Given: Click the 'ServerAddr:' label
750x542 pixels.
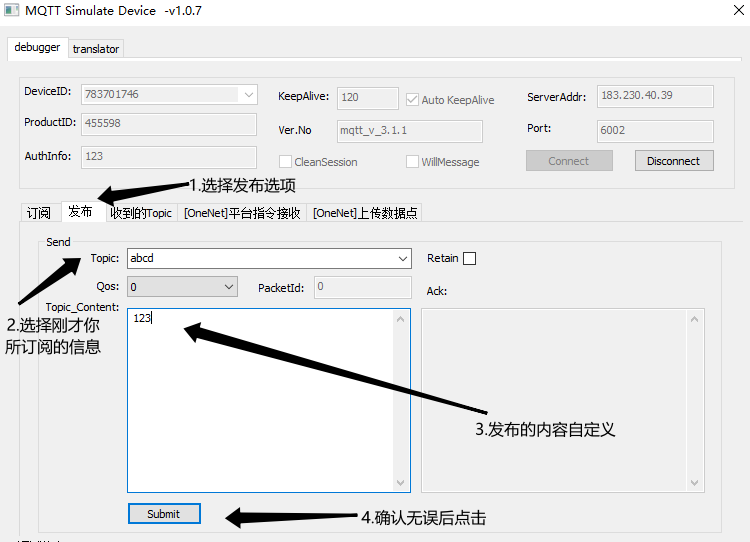Looking at the screenshot, I should (x=556, y=97).
